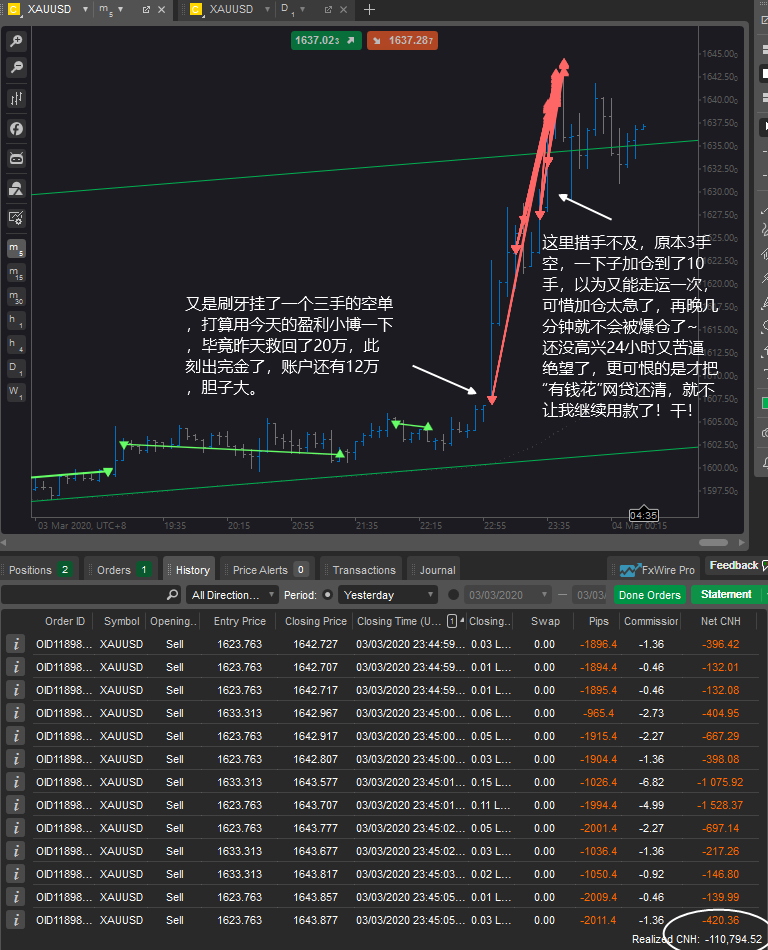The height and width of the screenshot is (950, 768).
Task: Click the Done Orders button
Action: (x=650, y=595)
